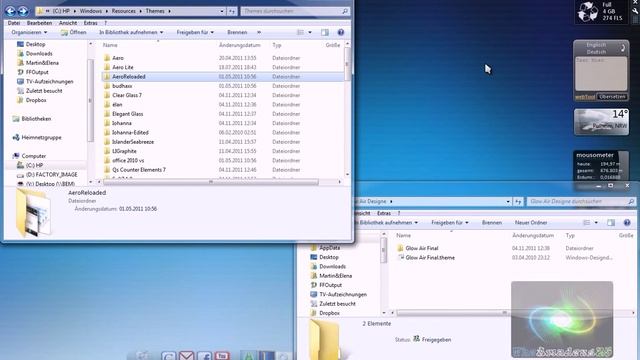The image size is (640, 360).
Task: Open 'Freigeben für' dropdown in Themes window
Action: point(195,32)
